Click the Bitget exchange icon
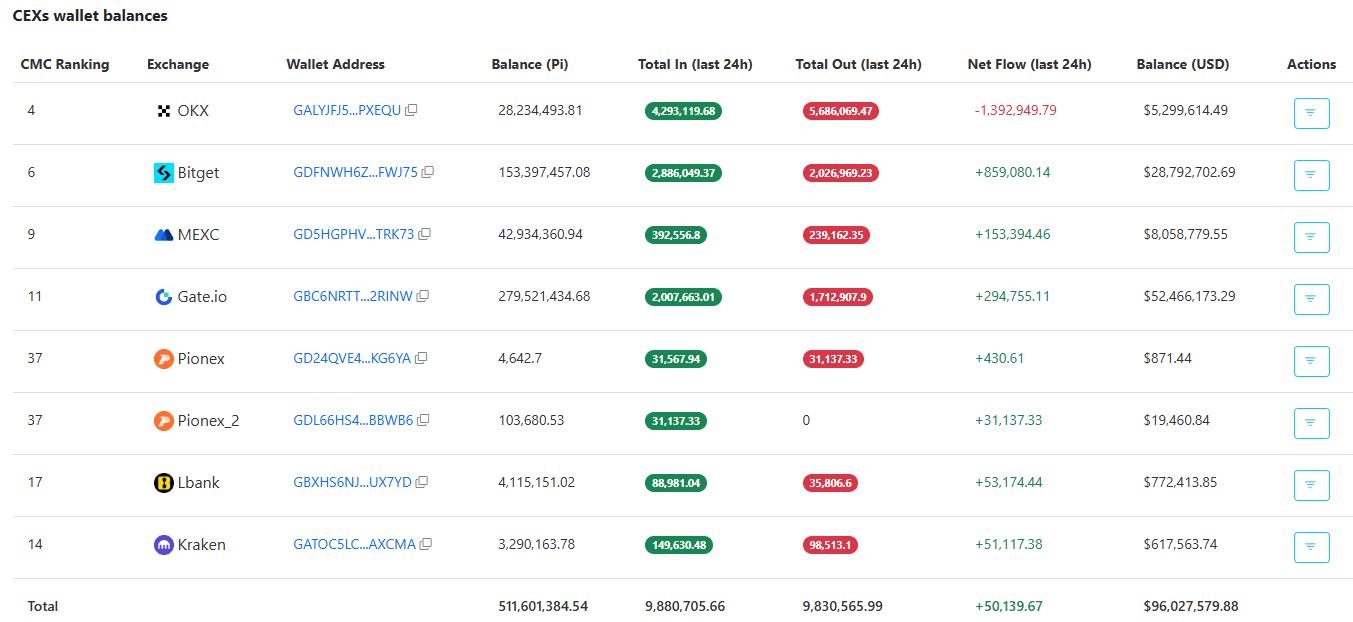This screenshot has width=1353, height=622. (x=162, y=172)
